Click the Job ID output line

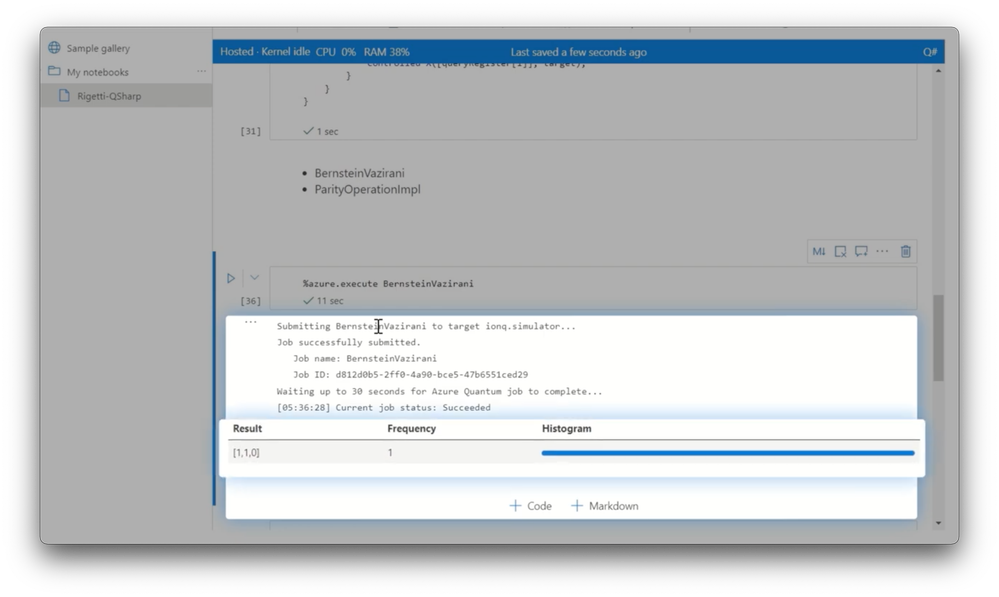[410, 375]
